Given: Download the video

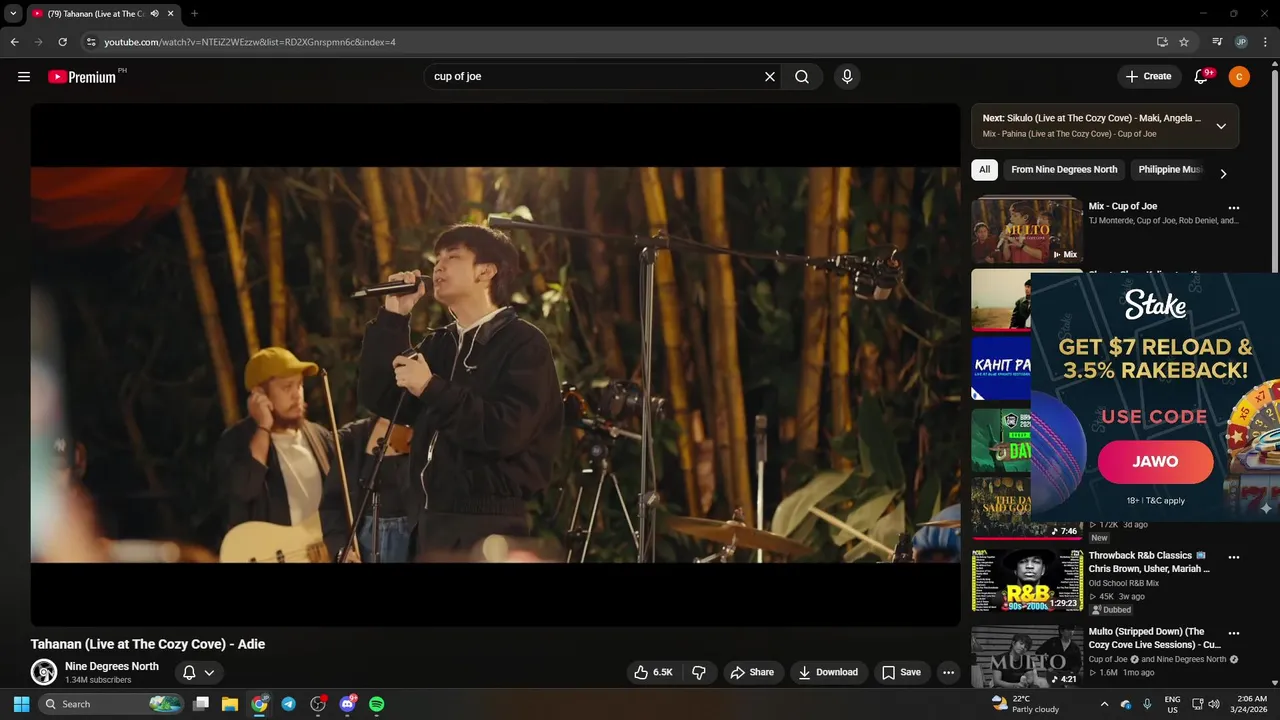Looking at the screenshot, I should coord(827,672).
